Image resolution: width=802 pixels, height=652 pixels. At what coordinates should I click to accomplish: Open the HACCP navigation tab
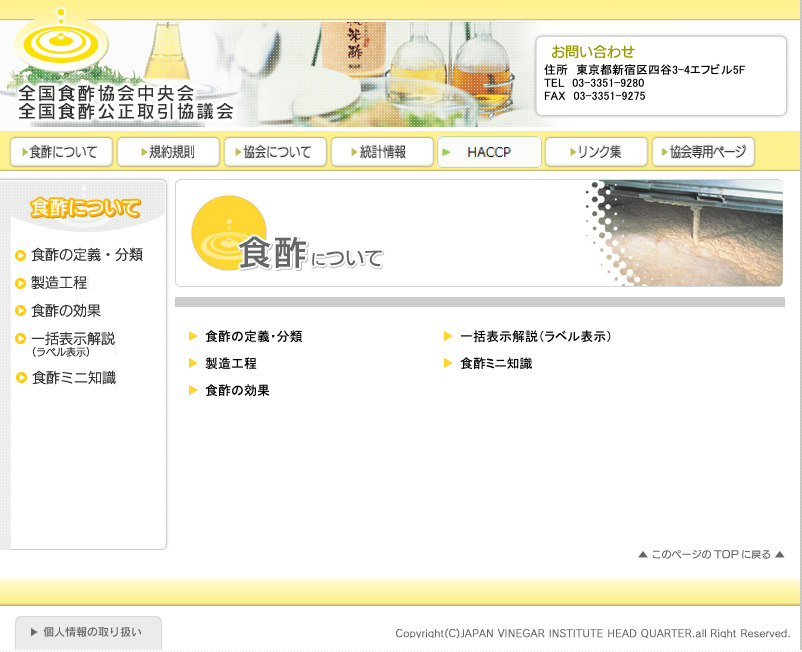(x=489, y=152)
